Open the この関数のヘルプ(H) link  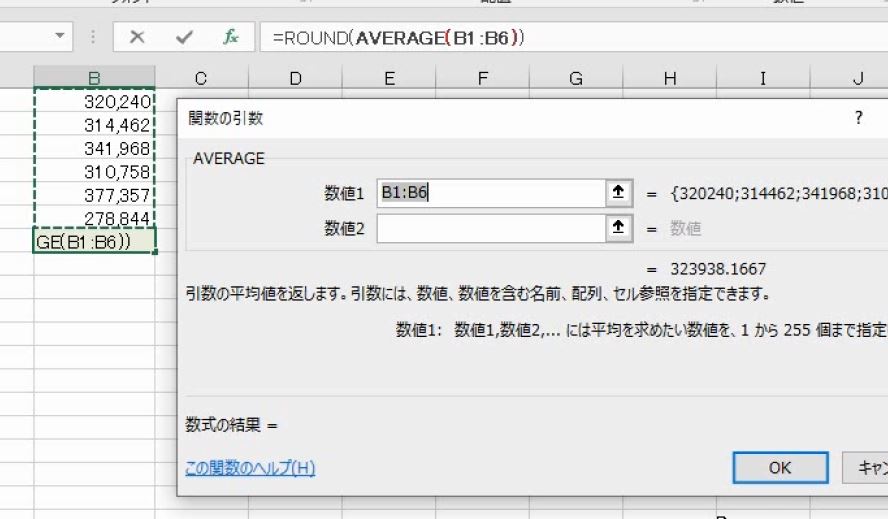click(250, 468)
